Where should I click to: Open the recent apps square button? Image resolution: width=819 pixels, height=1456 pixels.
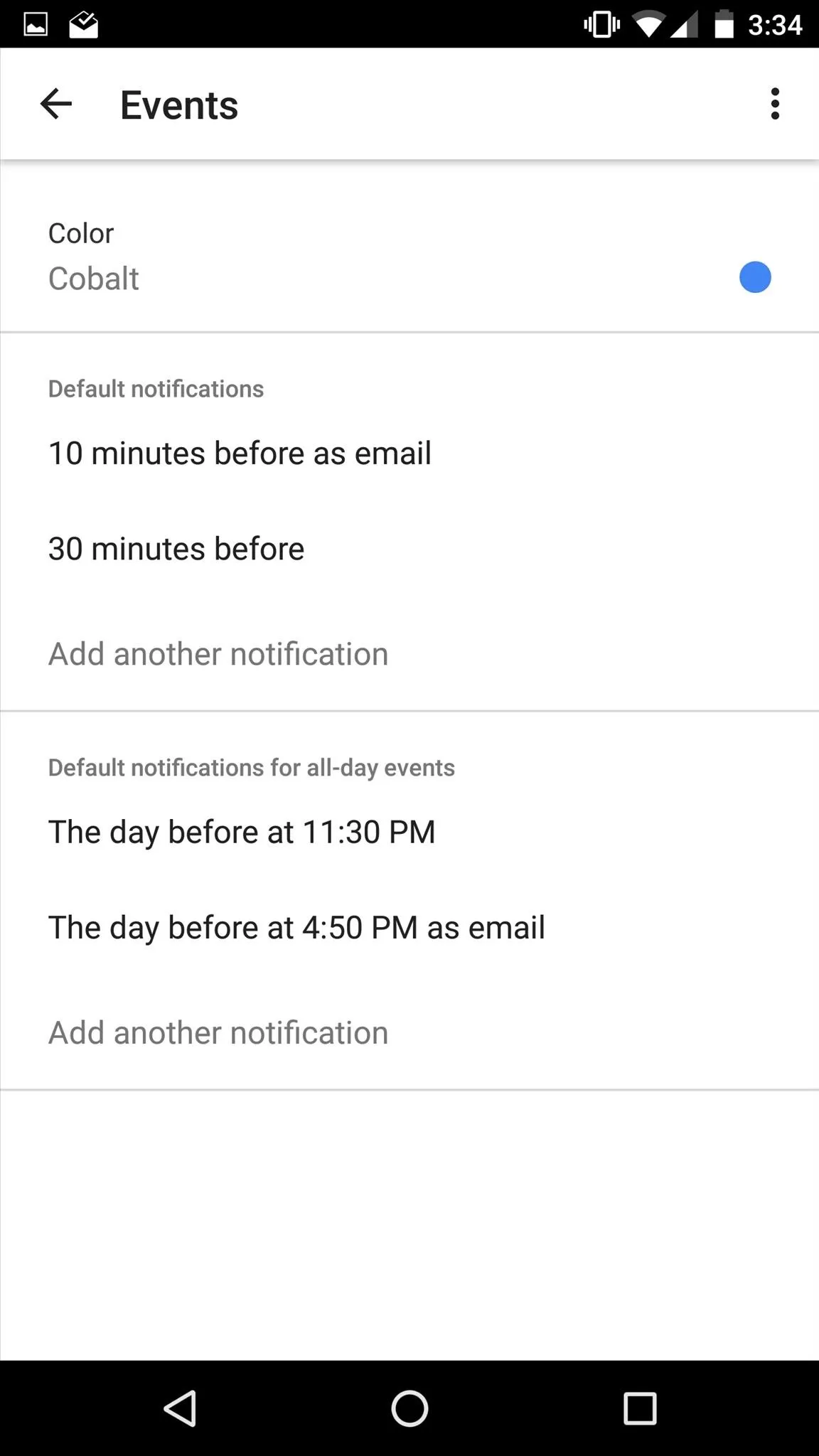(x=639, y=1408)
